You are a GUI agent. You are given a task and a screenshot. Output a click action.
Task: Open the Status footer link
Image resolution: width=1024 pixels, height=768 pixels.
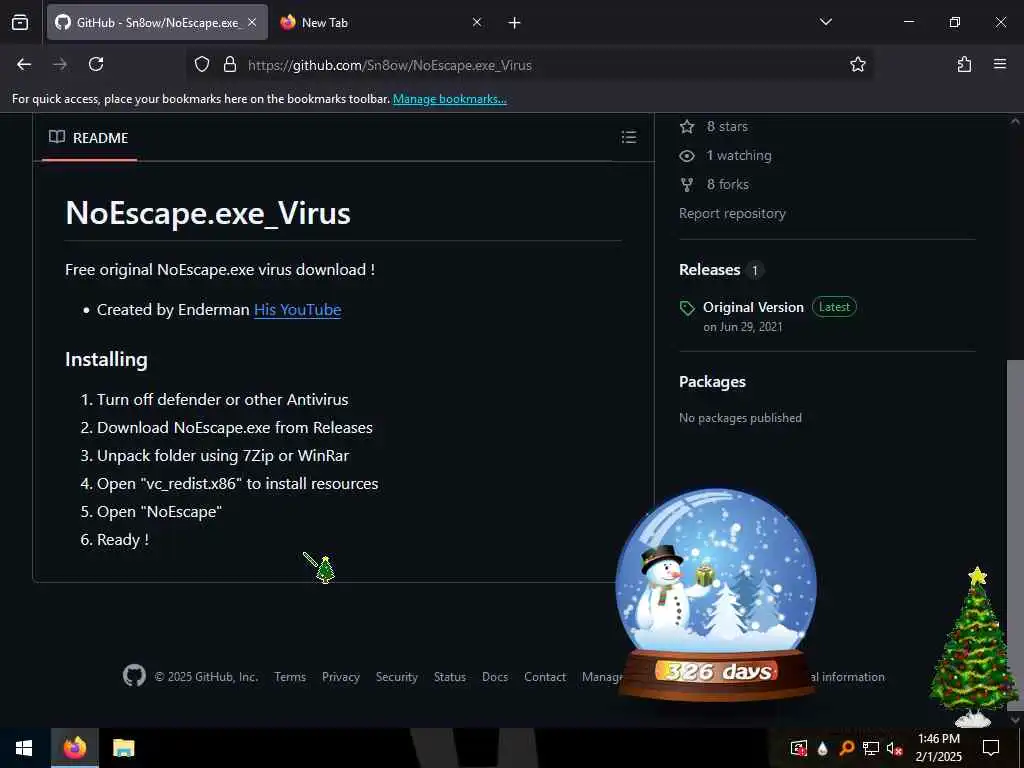pyautogui.click(x=450, y=677)
